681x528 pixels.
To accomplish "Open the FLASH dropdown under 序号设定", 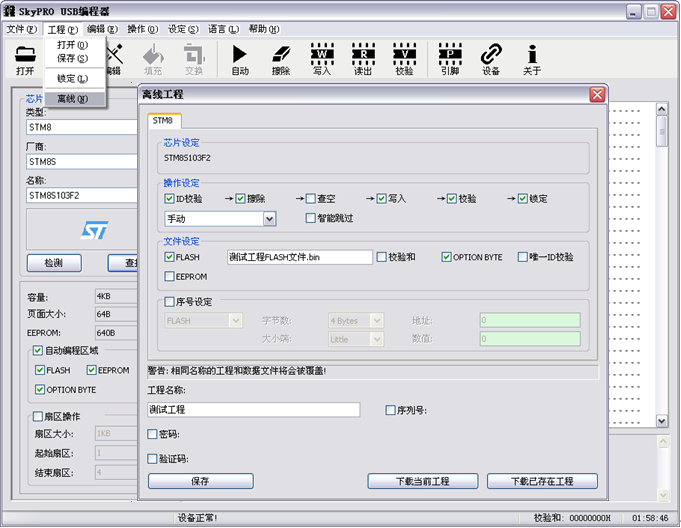I will (236, 321).
